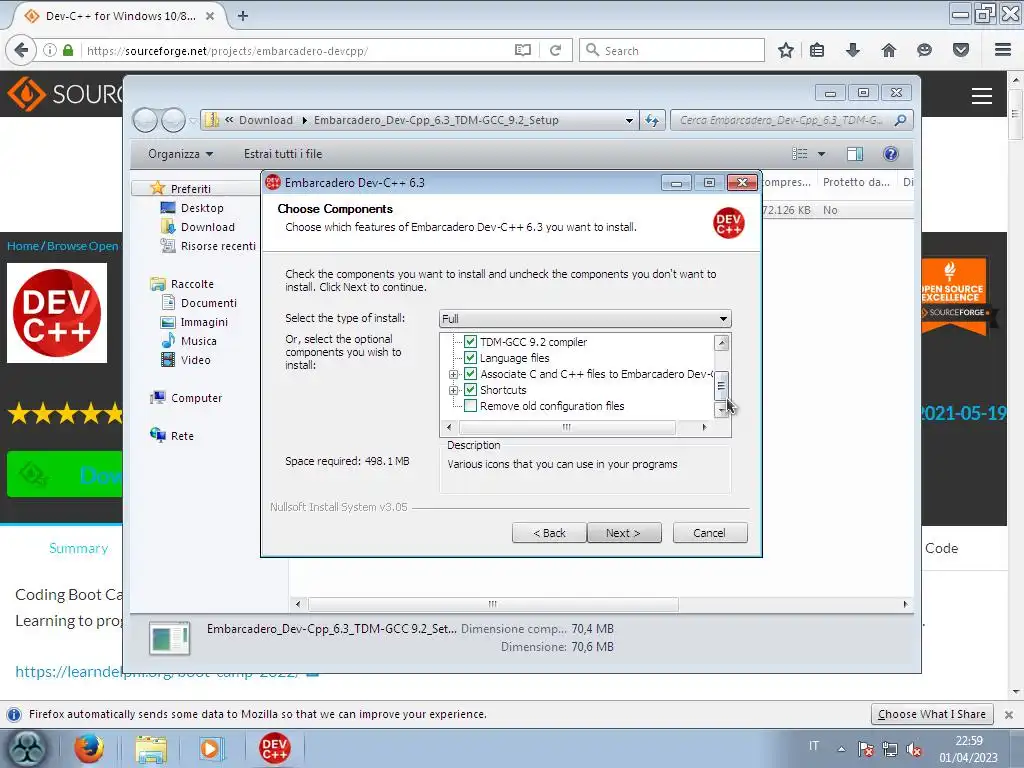Select Dev-C++ installer taskbar icon
This screenshot has width=1024, height=768.
tap(274, 748)
